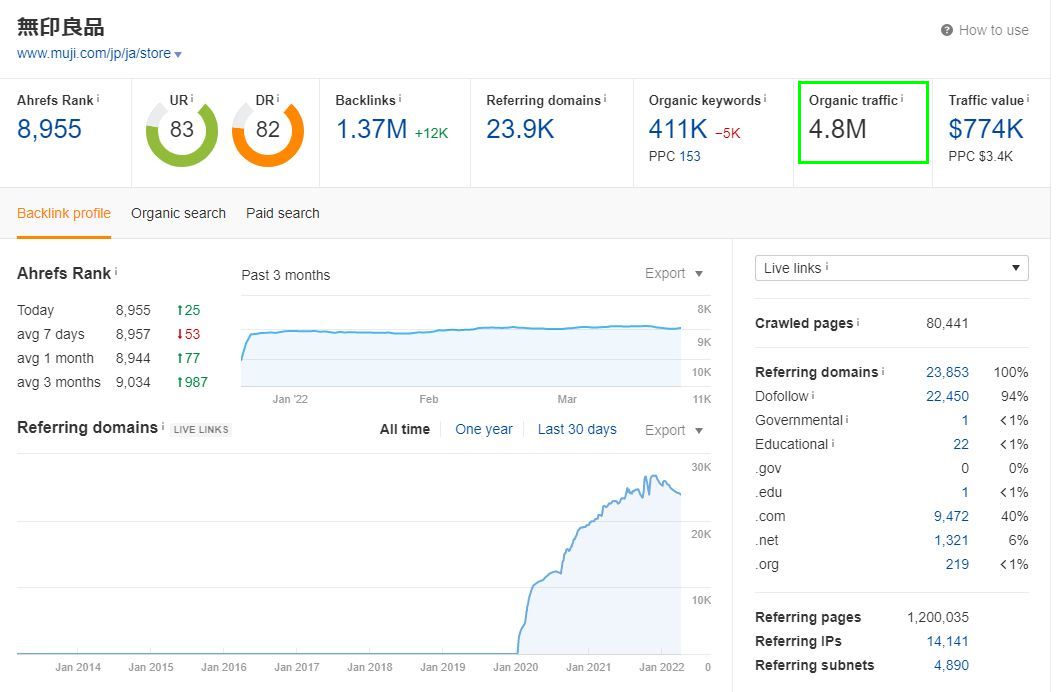1058x692 pixels.
Task: Click the orange DR 82 donut gauge
Action: pyautogui.click(x=267, y=132)
